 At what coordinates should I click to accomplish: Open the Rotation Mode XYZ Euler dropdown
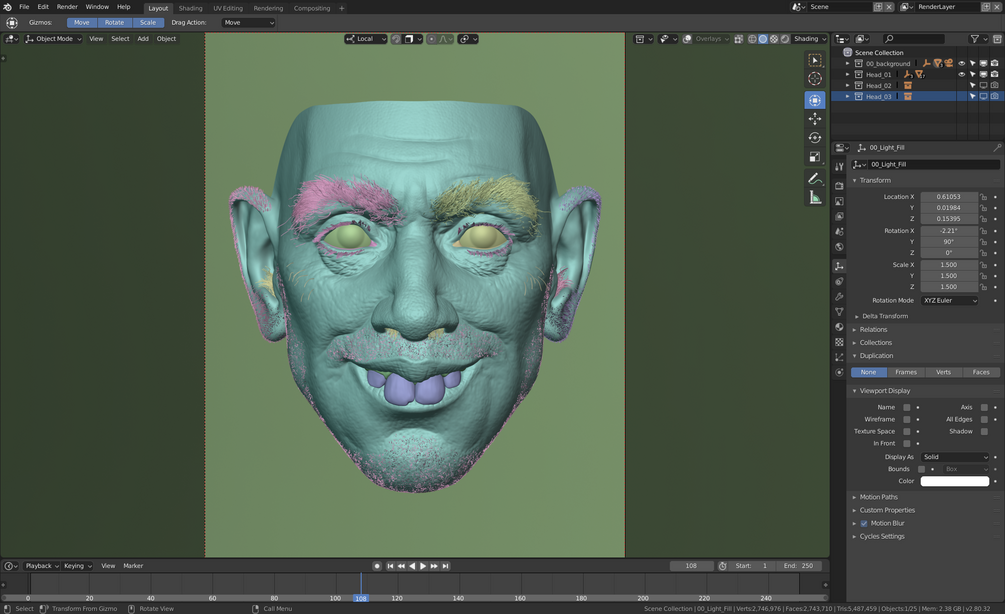pos(950,301)
